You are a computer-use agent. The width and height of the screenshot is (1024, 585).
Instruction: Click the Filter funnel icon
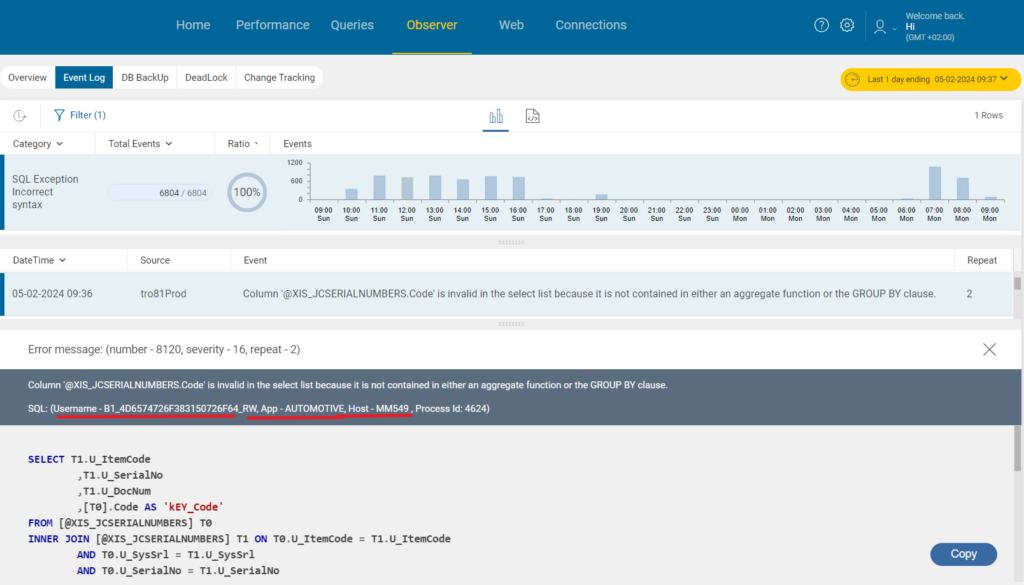(59, 115)
